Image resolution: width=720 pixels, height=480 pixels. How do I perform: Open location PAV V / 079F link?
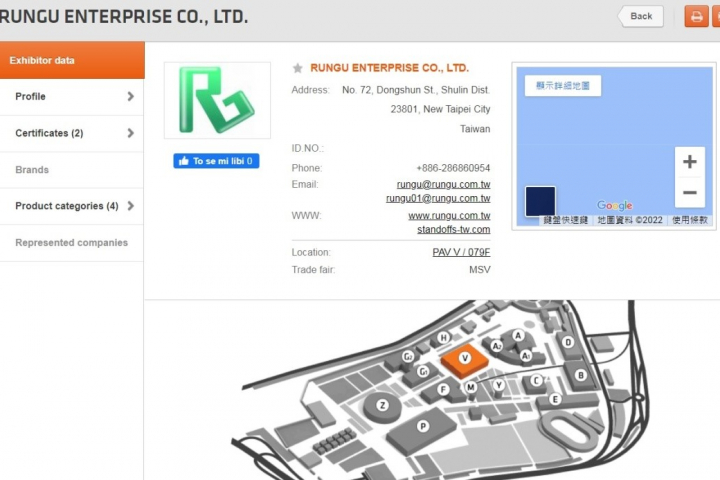pos(461,252)
